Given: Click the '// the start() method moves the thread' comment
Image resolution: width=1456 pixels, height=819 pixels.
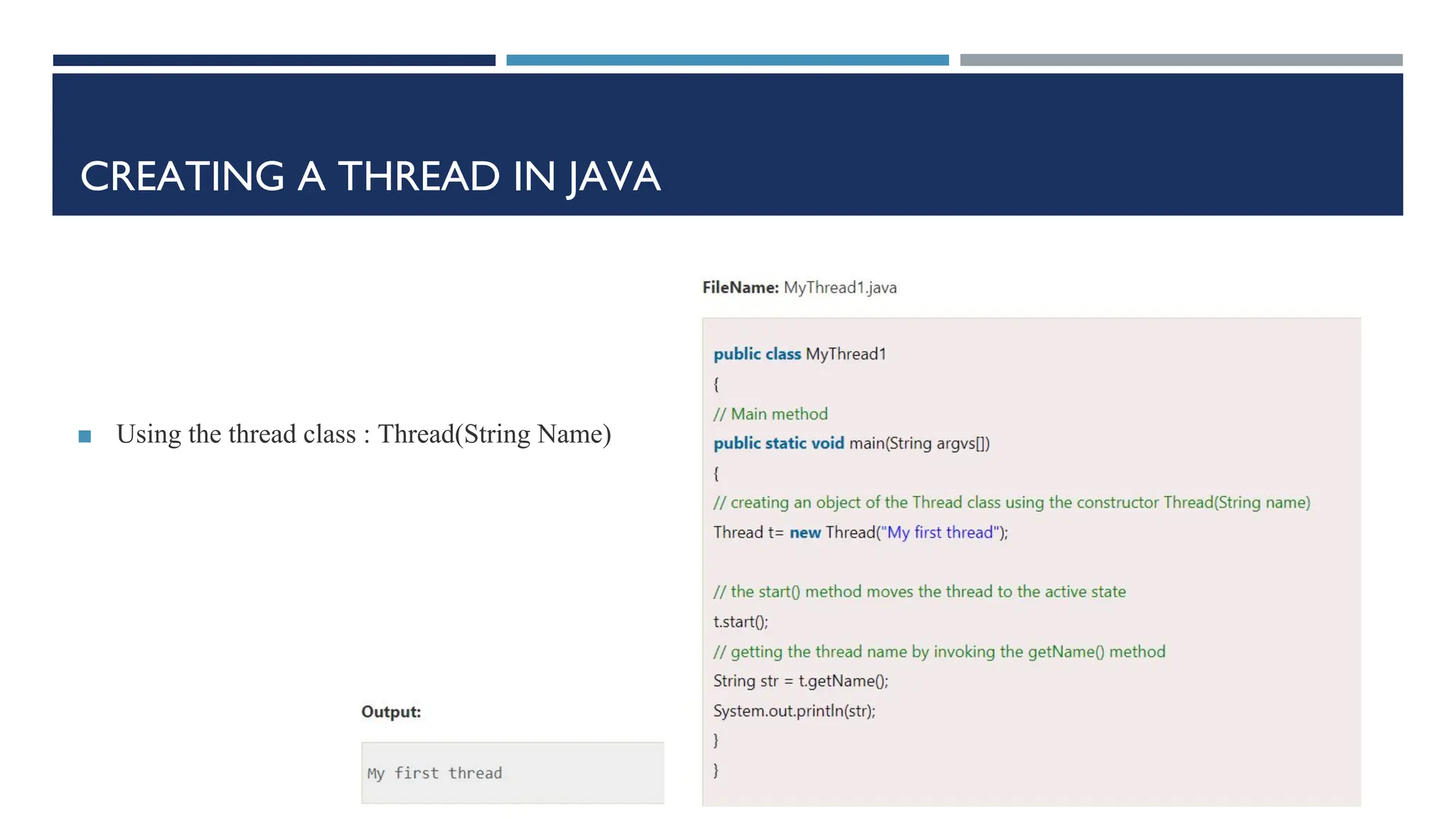Looking at the screenshot, I should (x=919, y=591).
